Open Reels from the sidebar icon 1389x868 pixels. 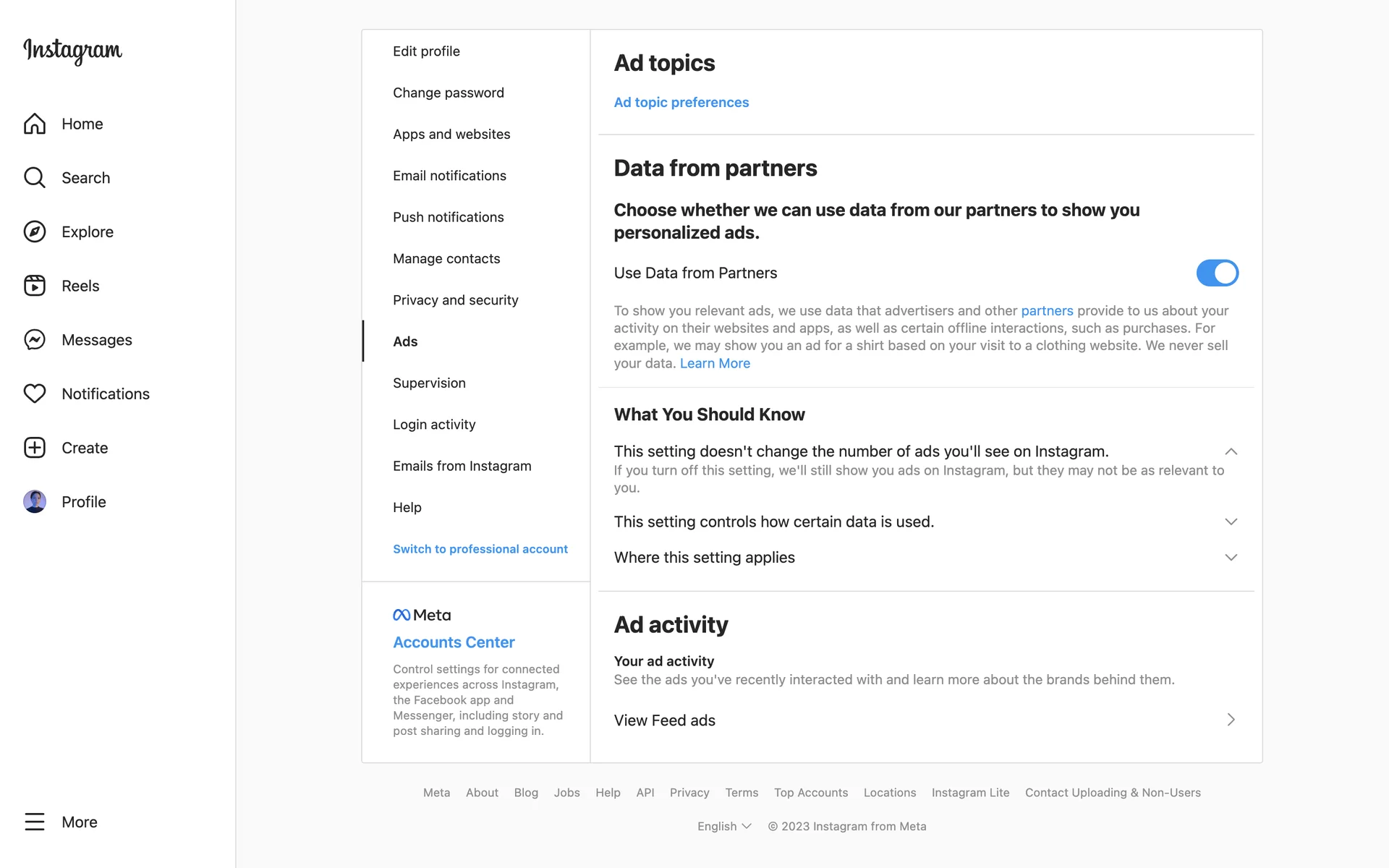tap(35, 286)
